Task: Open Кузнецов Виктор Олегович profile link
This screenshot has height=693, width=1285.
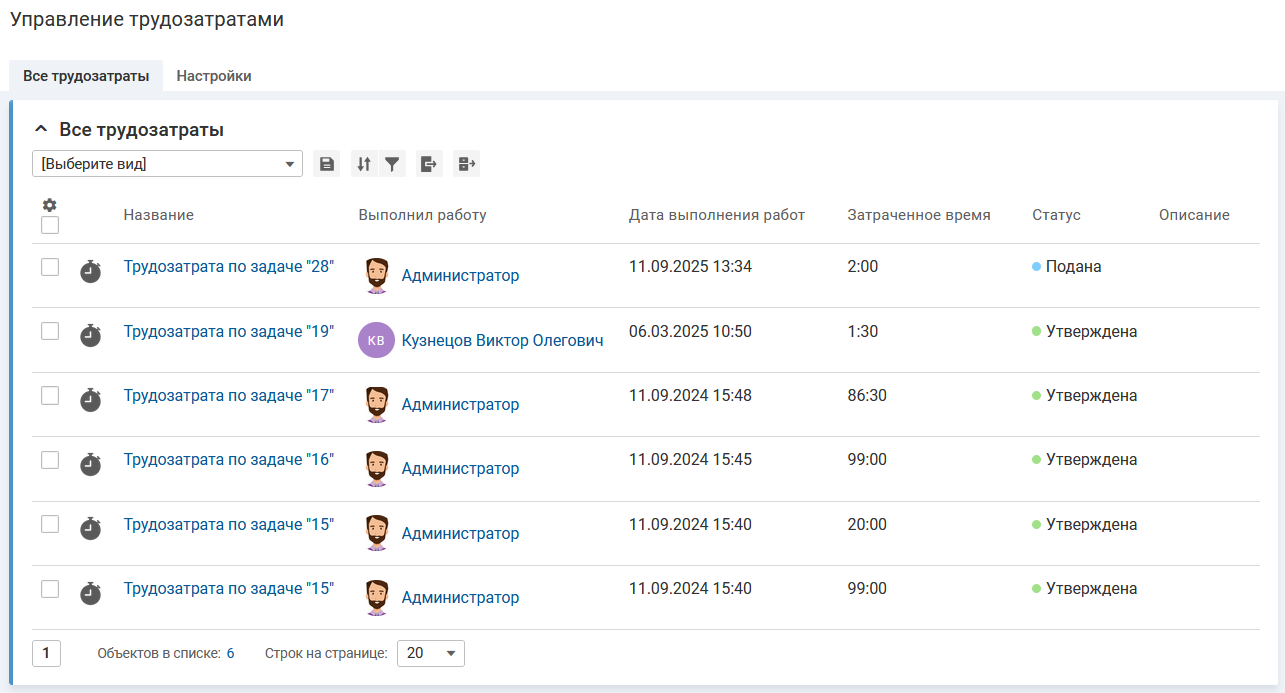Action: point(502,340)
